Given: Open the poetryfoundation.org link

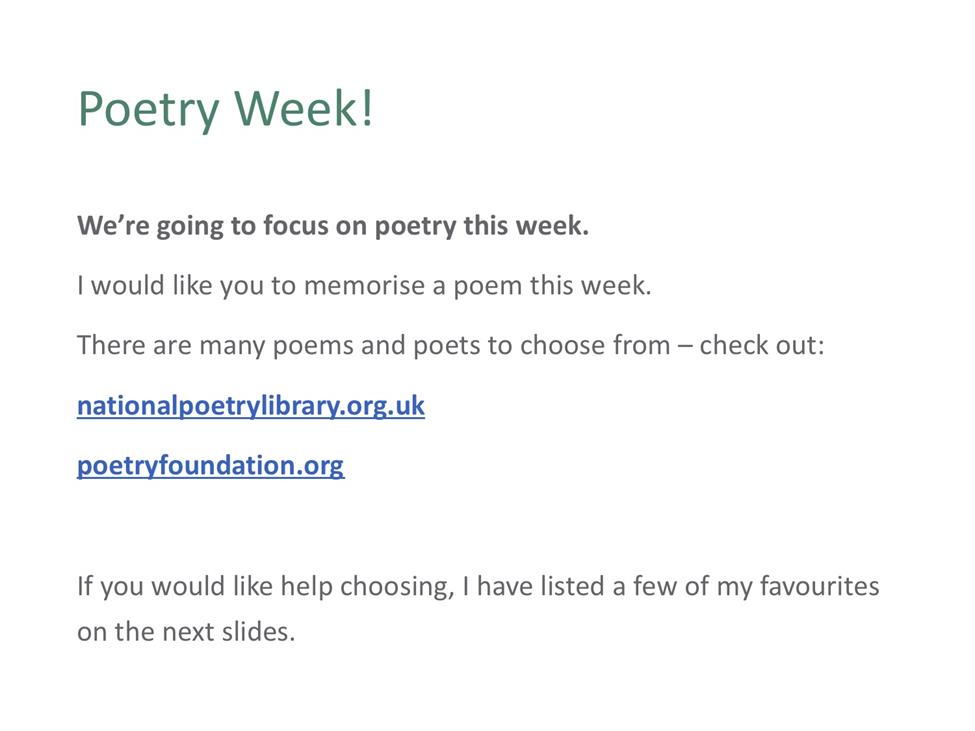Looking at the screenshot, I should pyautogui.click(x=210, y=466).
